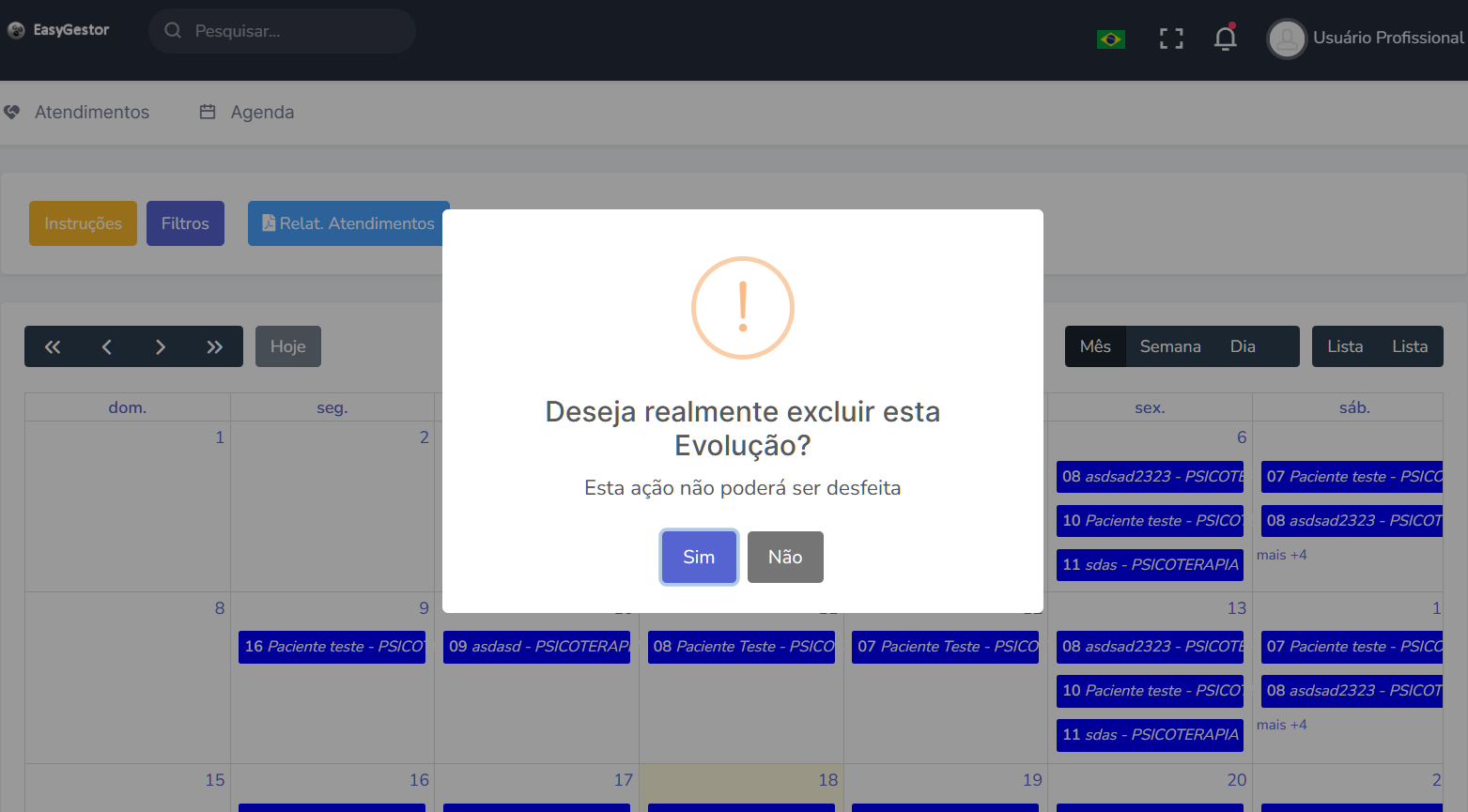The width and height of the screenshot is (1468, 812).
Task: Click the EasyGestor logo icon
Action: coord(16,30)
